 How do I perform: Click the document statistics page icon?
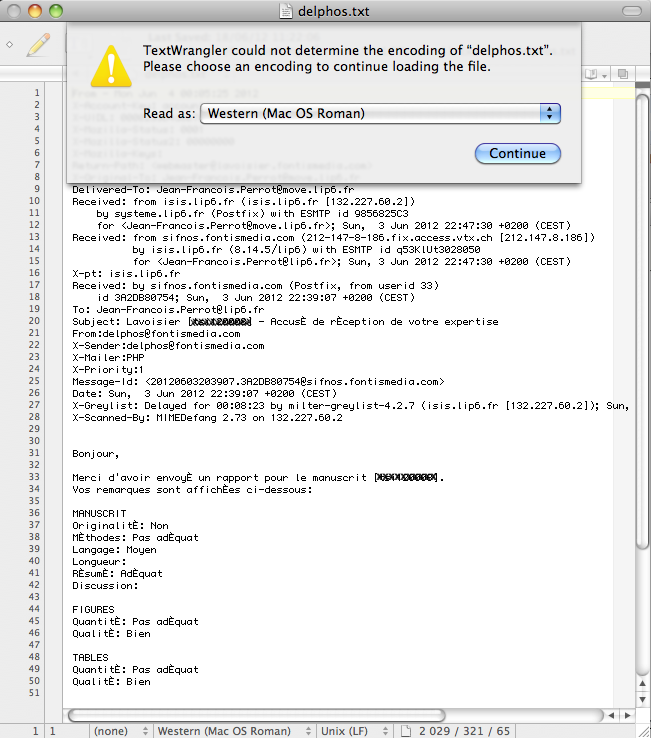(405, 731)
